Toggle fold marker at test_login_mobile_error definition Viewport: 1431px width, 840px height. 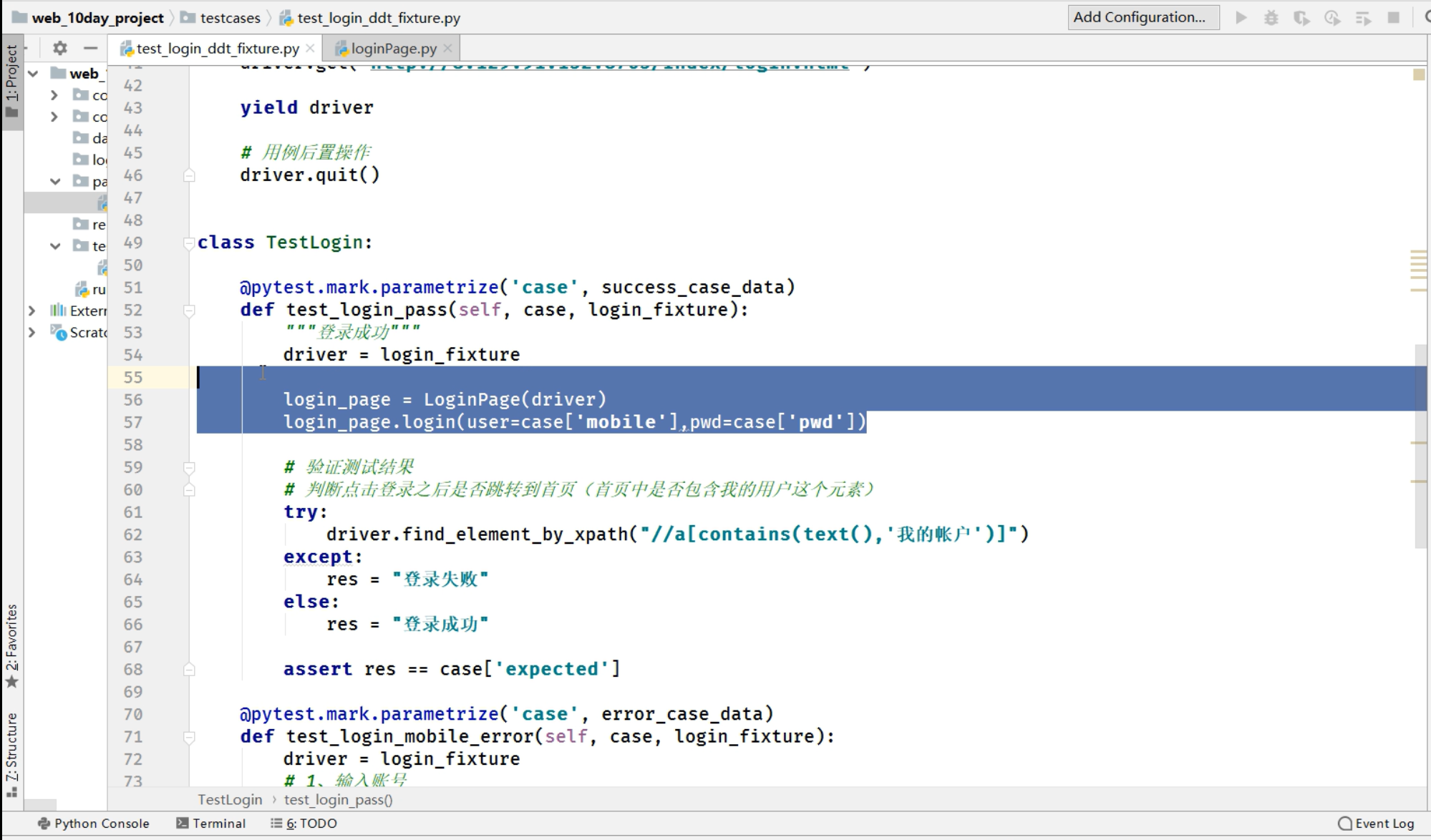[189, 737]
